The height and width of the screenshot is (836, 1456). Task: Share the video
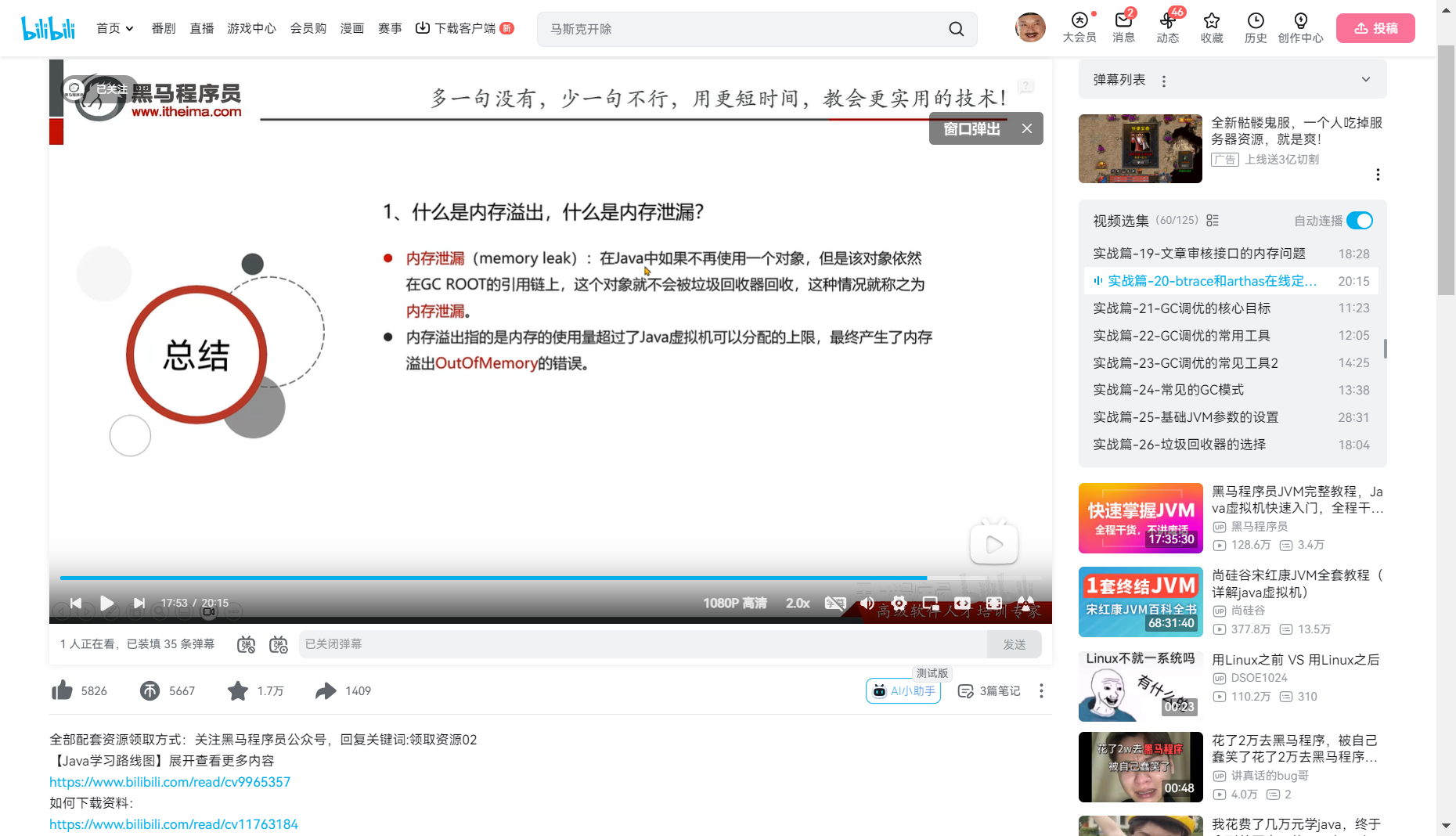[326, 690]
